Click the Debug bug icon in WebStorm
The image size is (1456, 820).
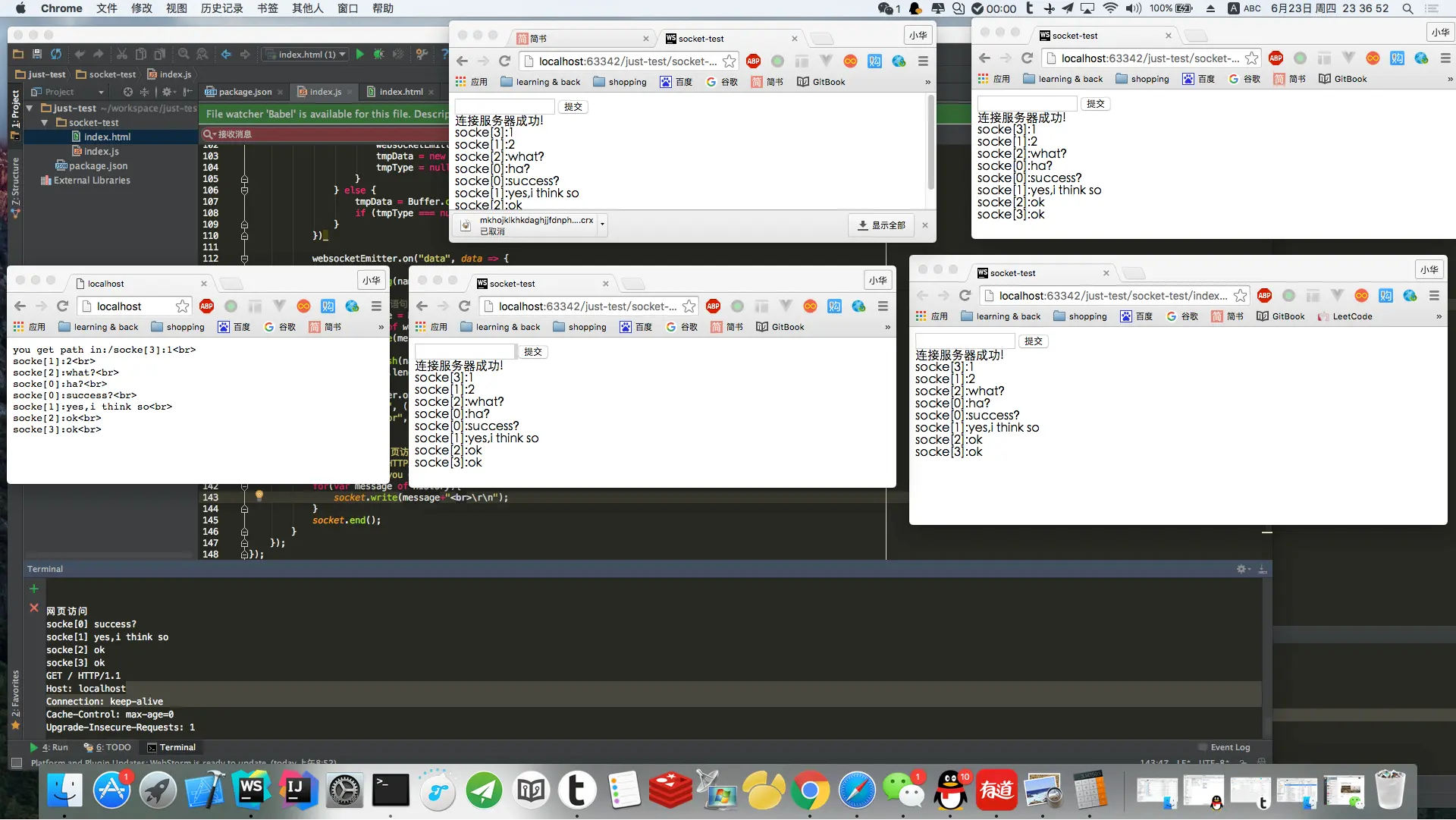tap(378, 54)
